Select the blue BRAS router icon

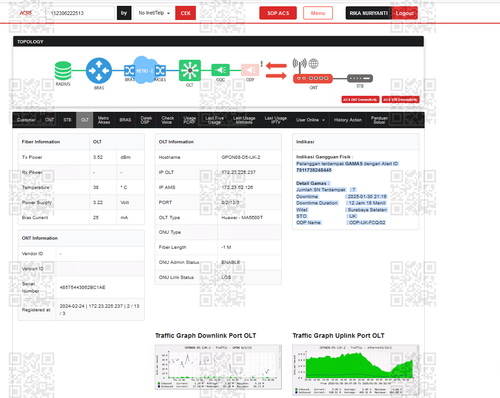(99, 71)
